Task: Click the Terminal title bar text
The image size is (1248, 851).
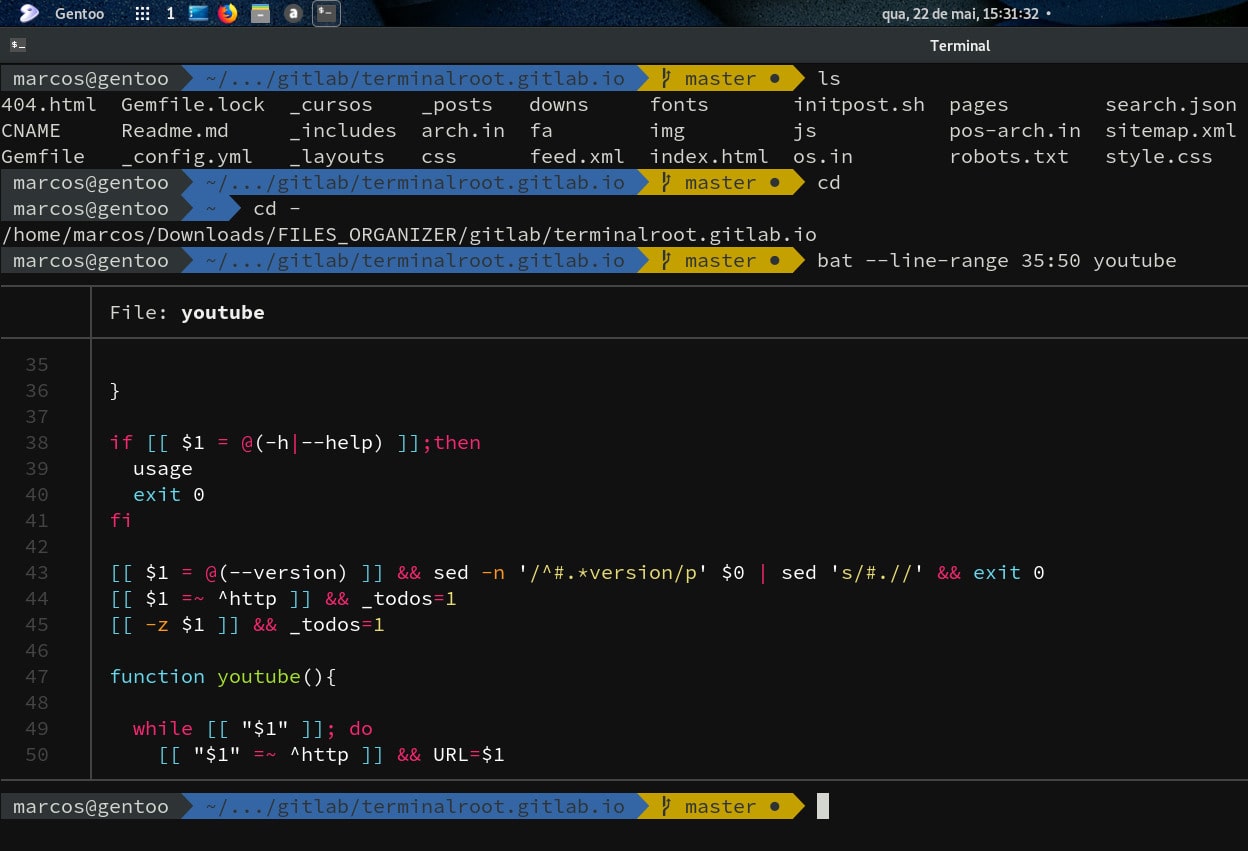Action: [x=959, y=45]
